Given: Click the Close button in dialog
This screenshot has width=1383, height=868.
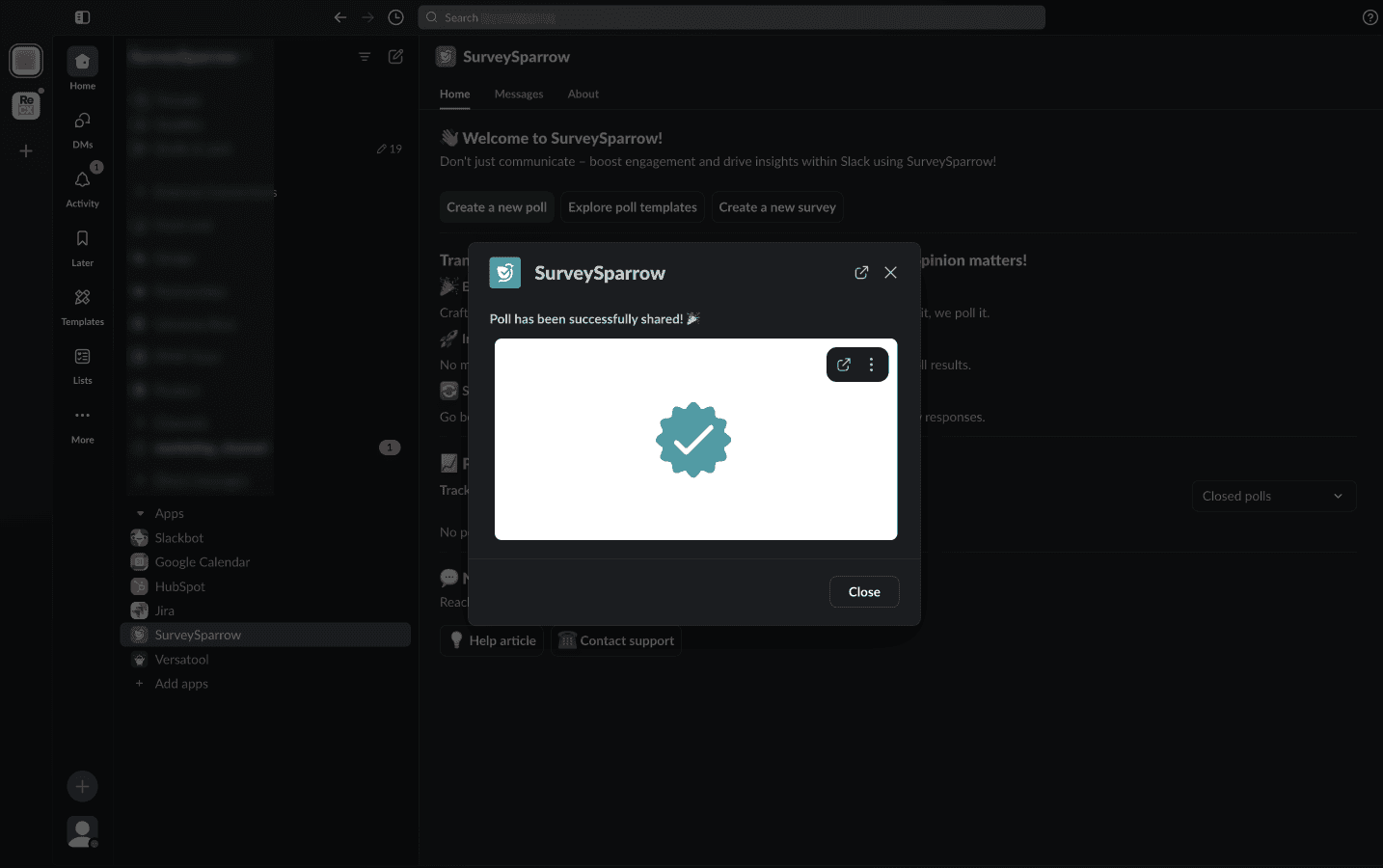Looking at the screenshot, I should pos(863,592).
